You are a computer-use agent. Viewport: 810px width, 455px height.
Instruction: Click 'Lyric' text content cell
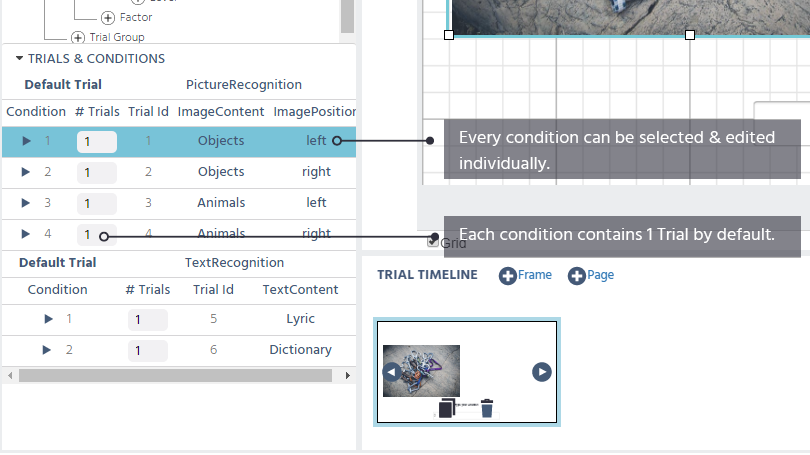[x=301, y=319]
